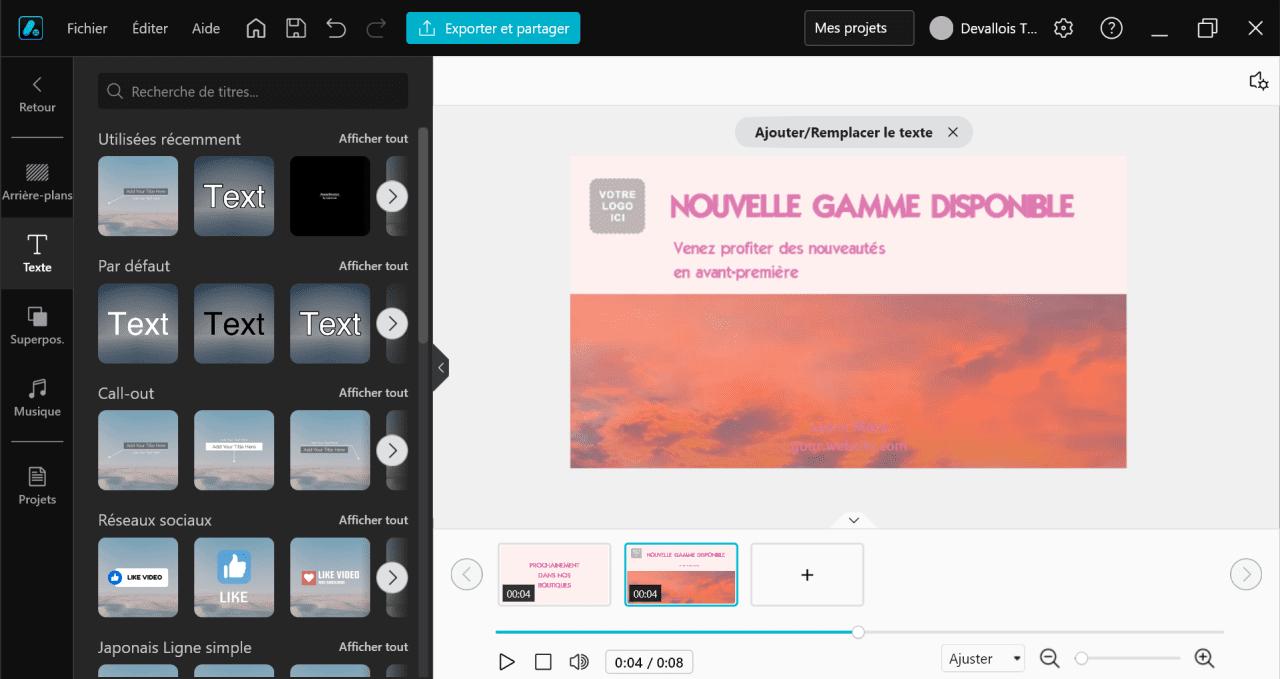The height and width of the screenshot is (679, 1280).
Task: Redo the last undone action
Action: tap(376, 28)
